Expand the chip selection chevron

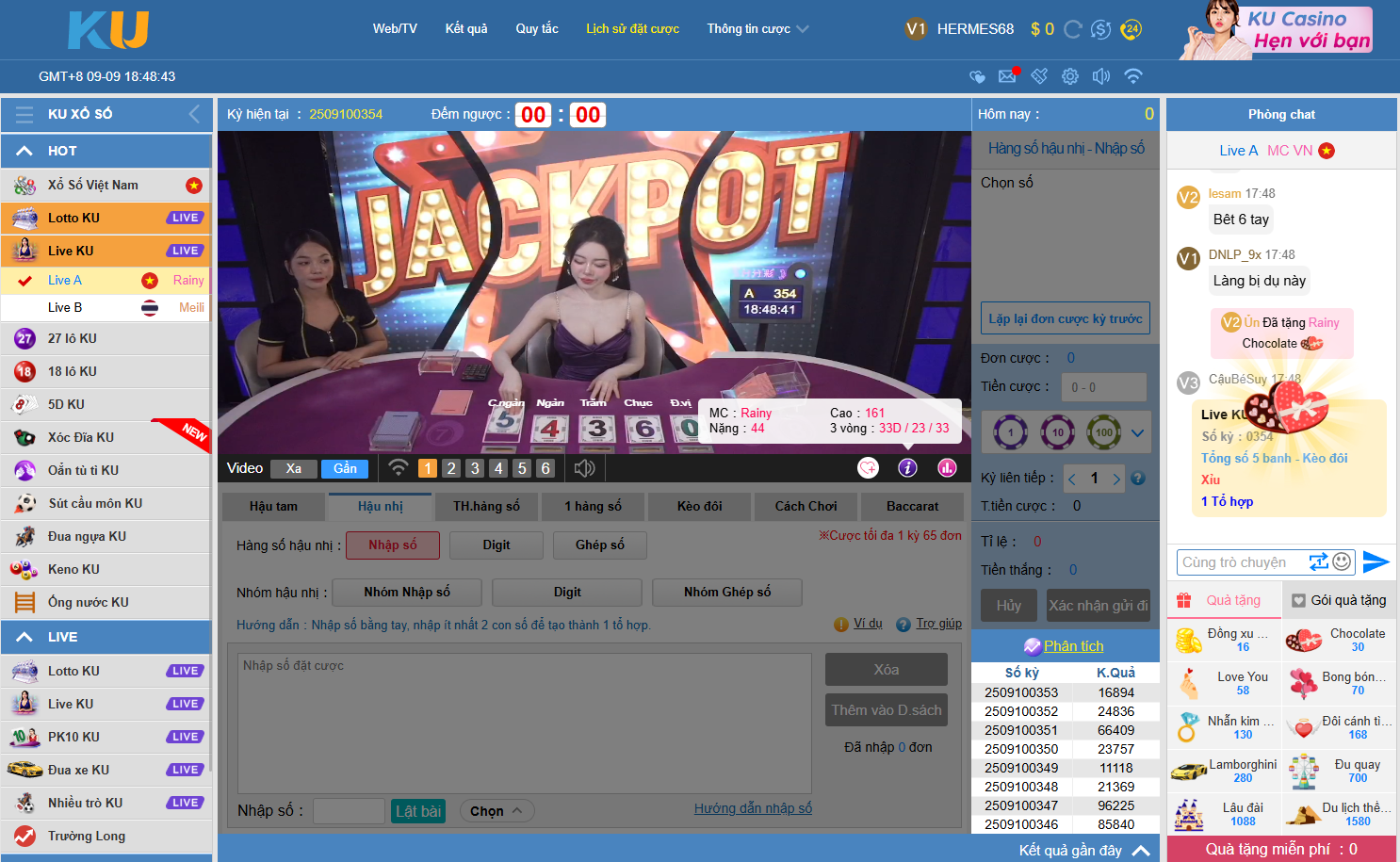(1137, 433)
